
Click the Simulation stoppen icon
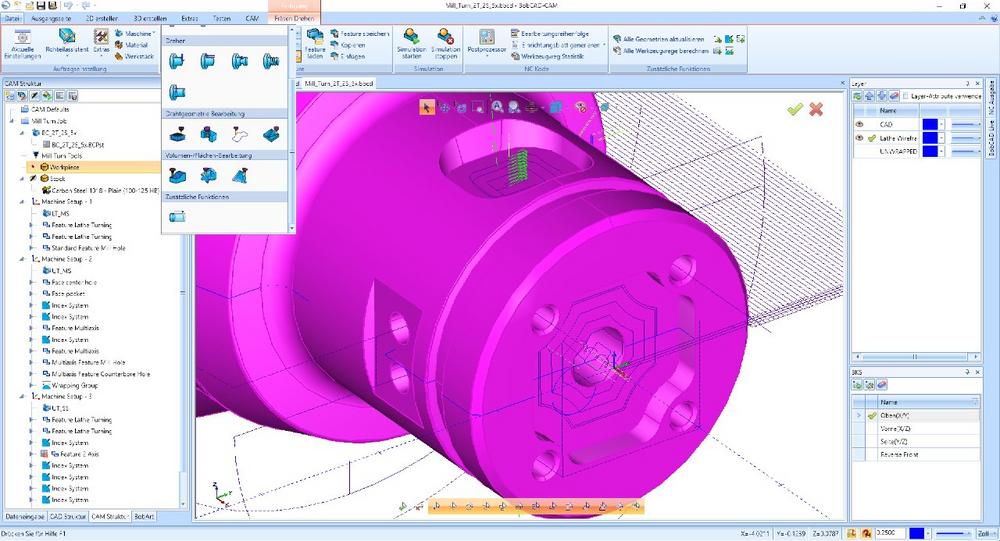pyautogui.click(x=445, y=36)
